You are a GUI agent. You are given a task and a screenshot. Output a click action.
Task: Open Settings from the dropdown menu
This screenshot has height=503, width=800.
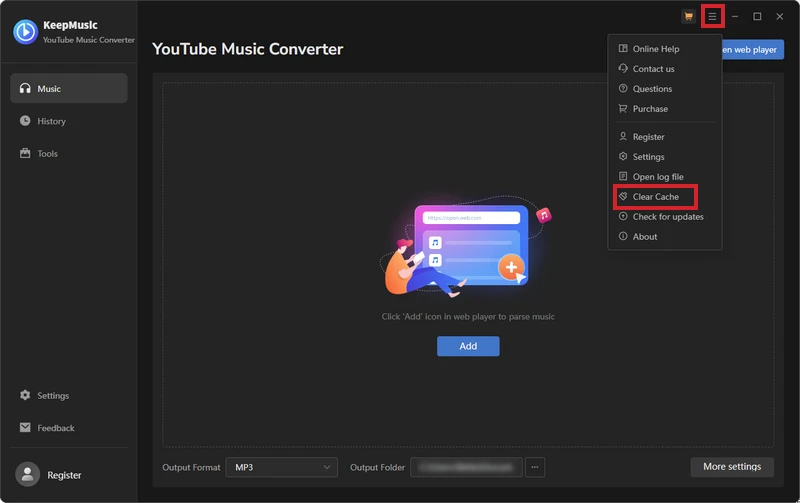(664, 157)
